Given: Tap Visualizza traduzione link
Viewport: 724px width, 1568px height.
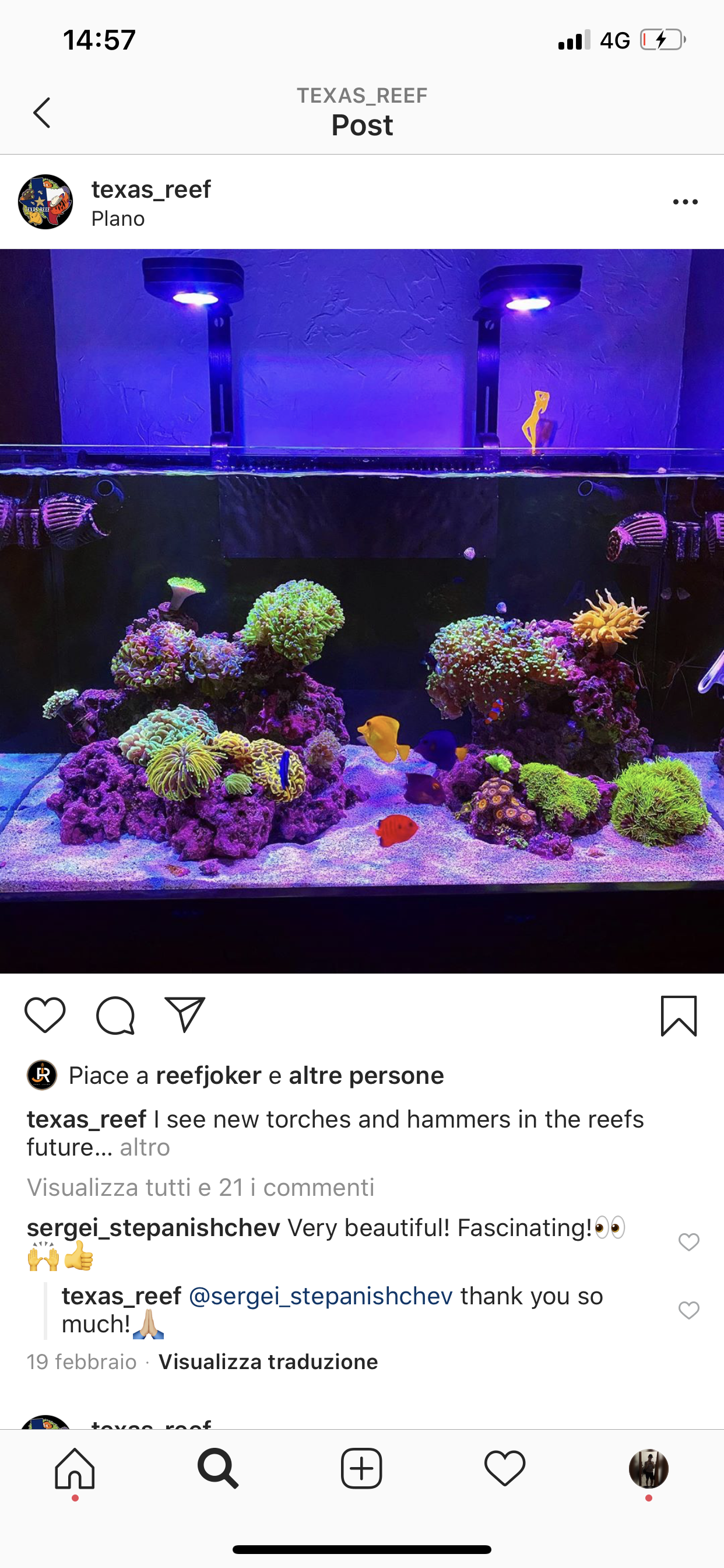Looking at the screenshot, I should point(268,1361).
